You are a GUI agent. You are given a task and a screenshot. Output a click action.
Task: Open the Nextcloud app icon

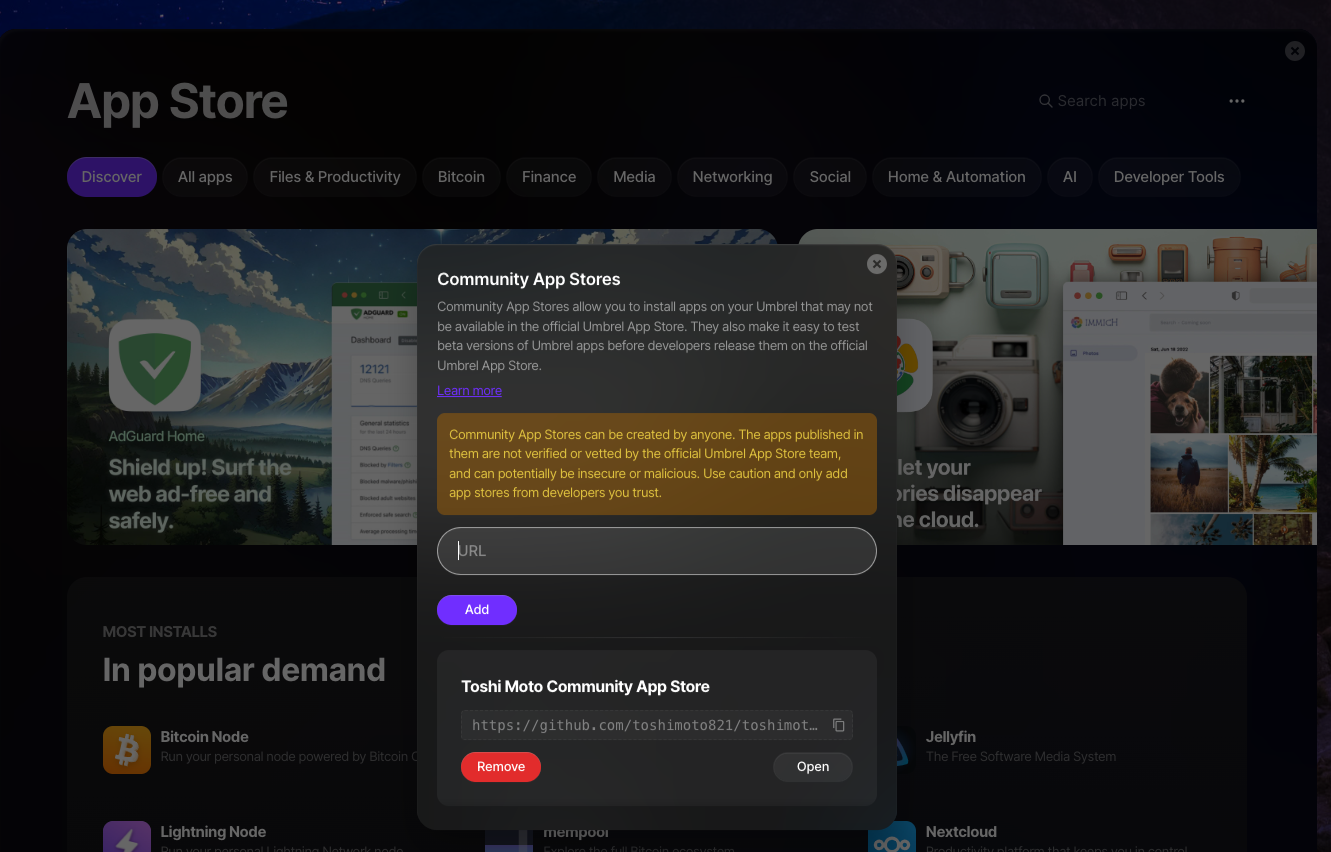pos(892,836)
